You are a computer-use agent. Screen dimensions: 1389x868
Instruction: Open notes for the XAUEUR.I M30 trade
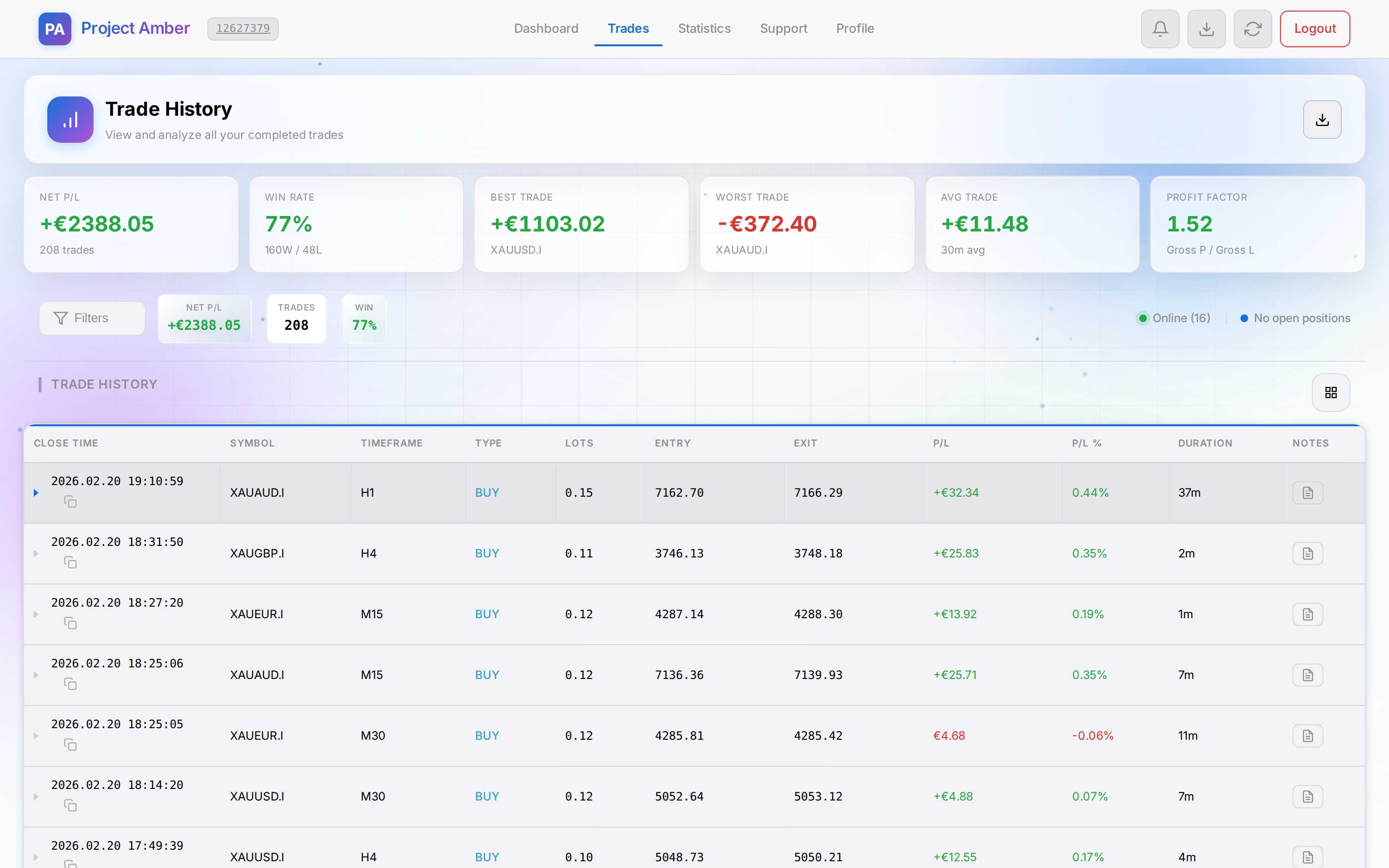pos(1307,735)
